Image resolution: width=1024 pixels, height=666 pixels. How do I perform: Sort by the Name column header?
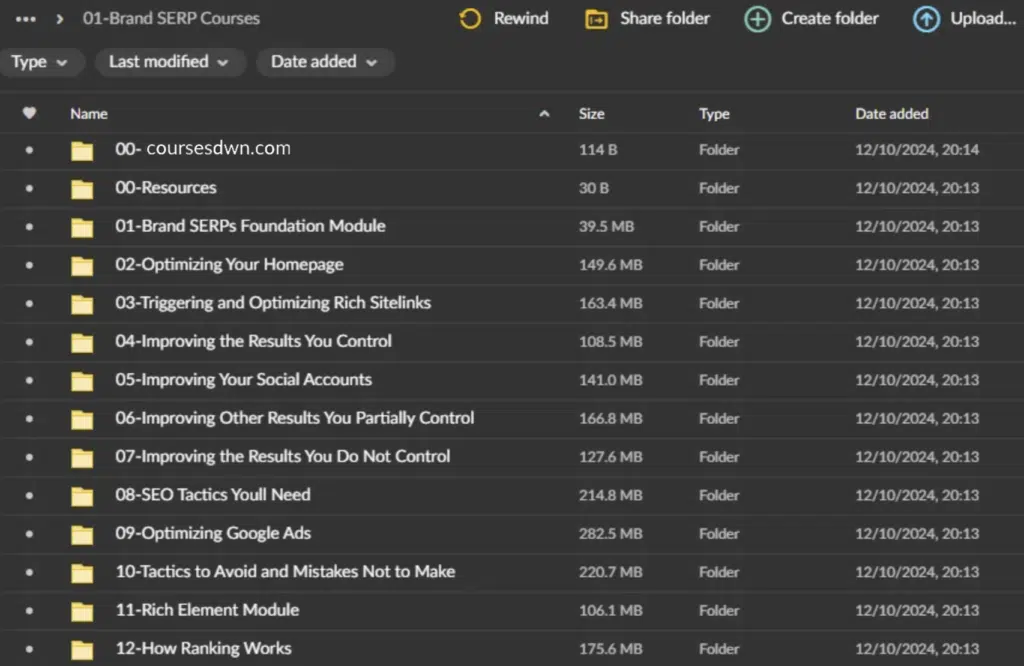click(89, 114)
